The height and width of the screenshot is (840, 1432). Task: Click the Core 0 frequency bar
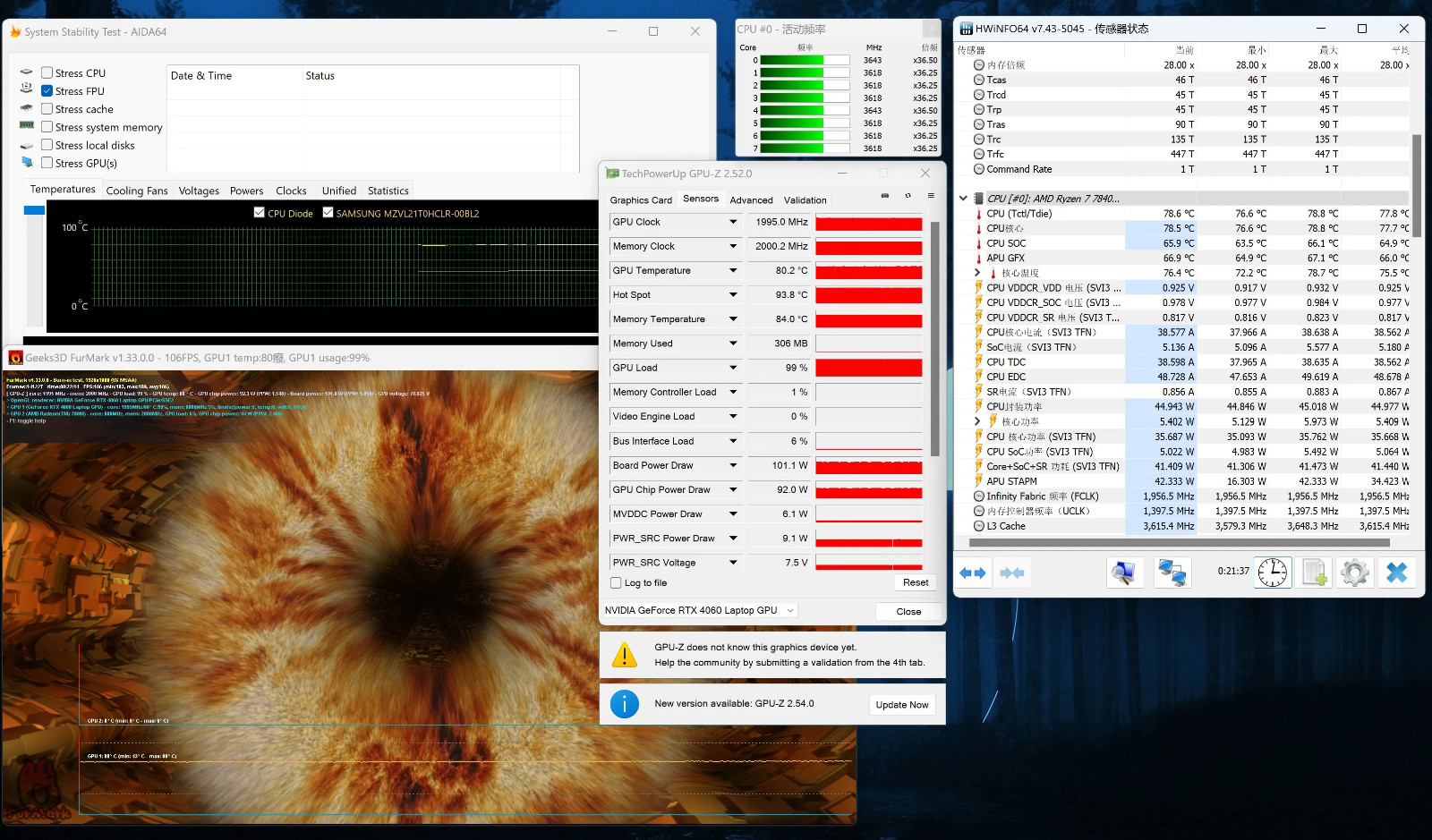(805, 60)
